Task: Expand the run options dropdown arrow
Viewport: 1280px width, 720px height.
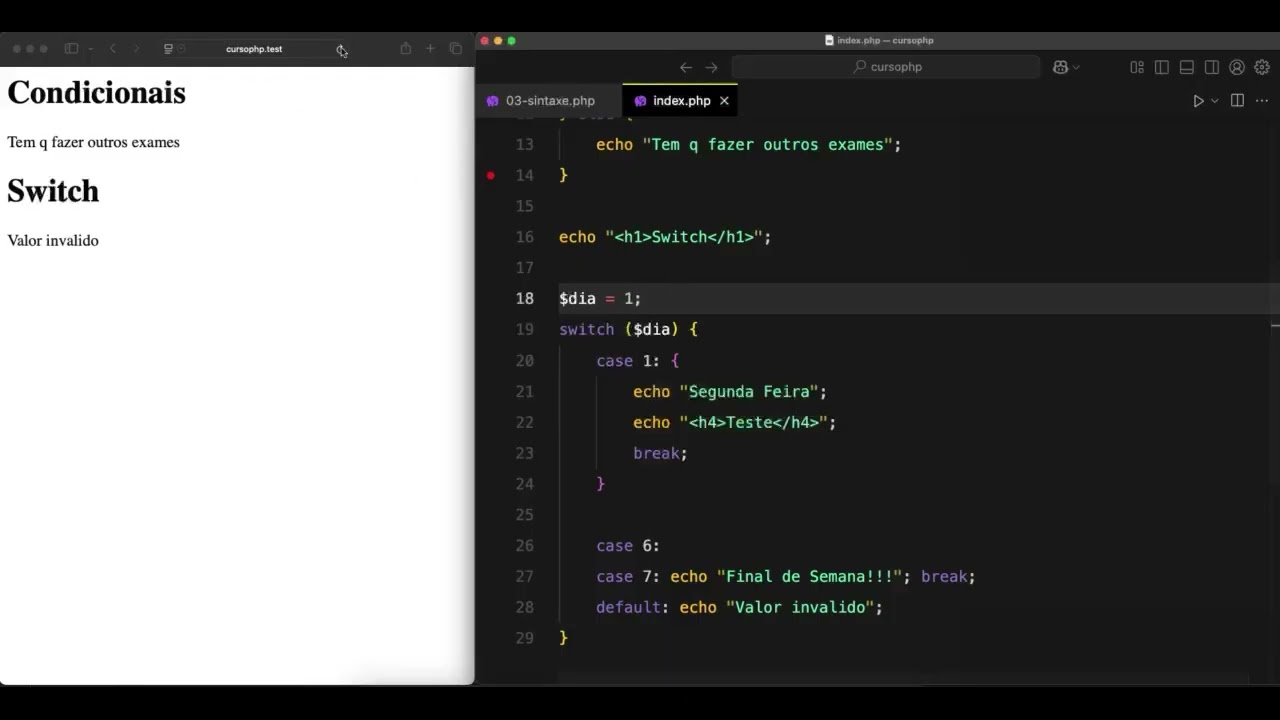Action: coord(1215,101)
